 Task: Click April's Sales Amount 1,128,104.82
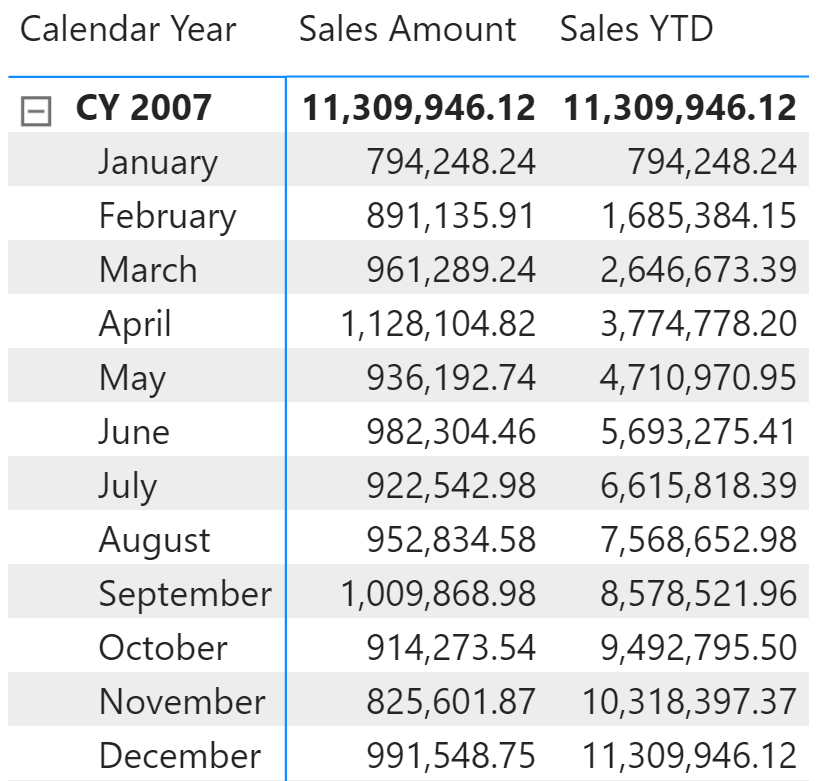pyautogui.click(x=438, y=324)
